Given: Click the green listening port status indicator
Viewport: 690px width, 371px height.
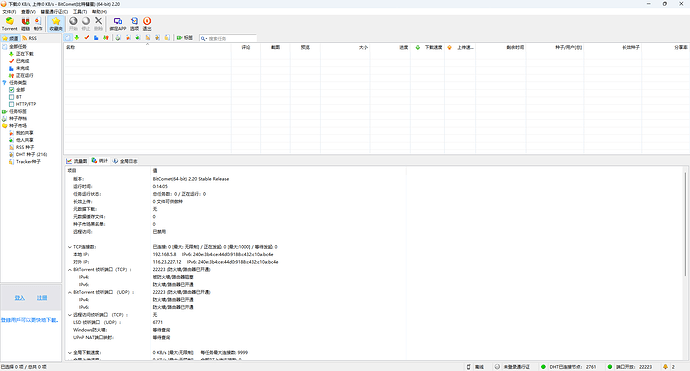Looking at the screenshot, I should tap(609, 367).
